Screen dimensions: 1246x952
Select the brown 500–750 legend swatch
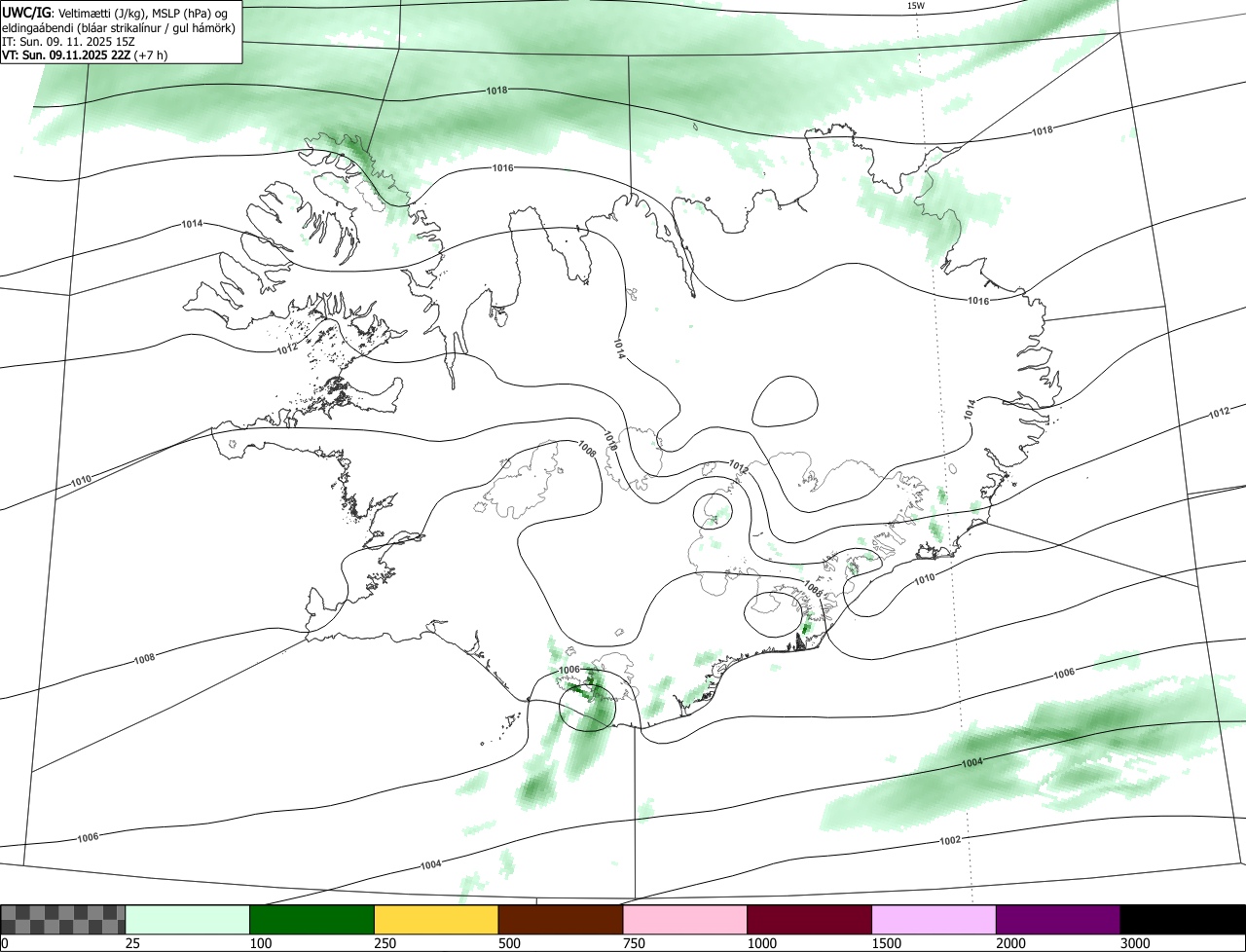[x=561, y=919]
